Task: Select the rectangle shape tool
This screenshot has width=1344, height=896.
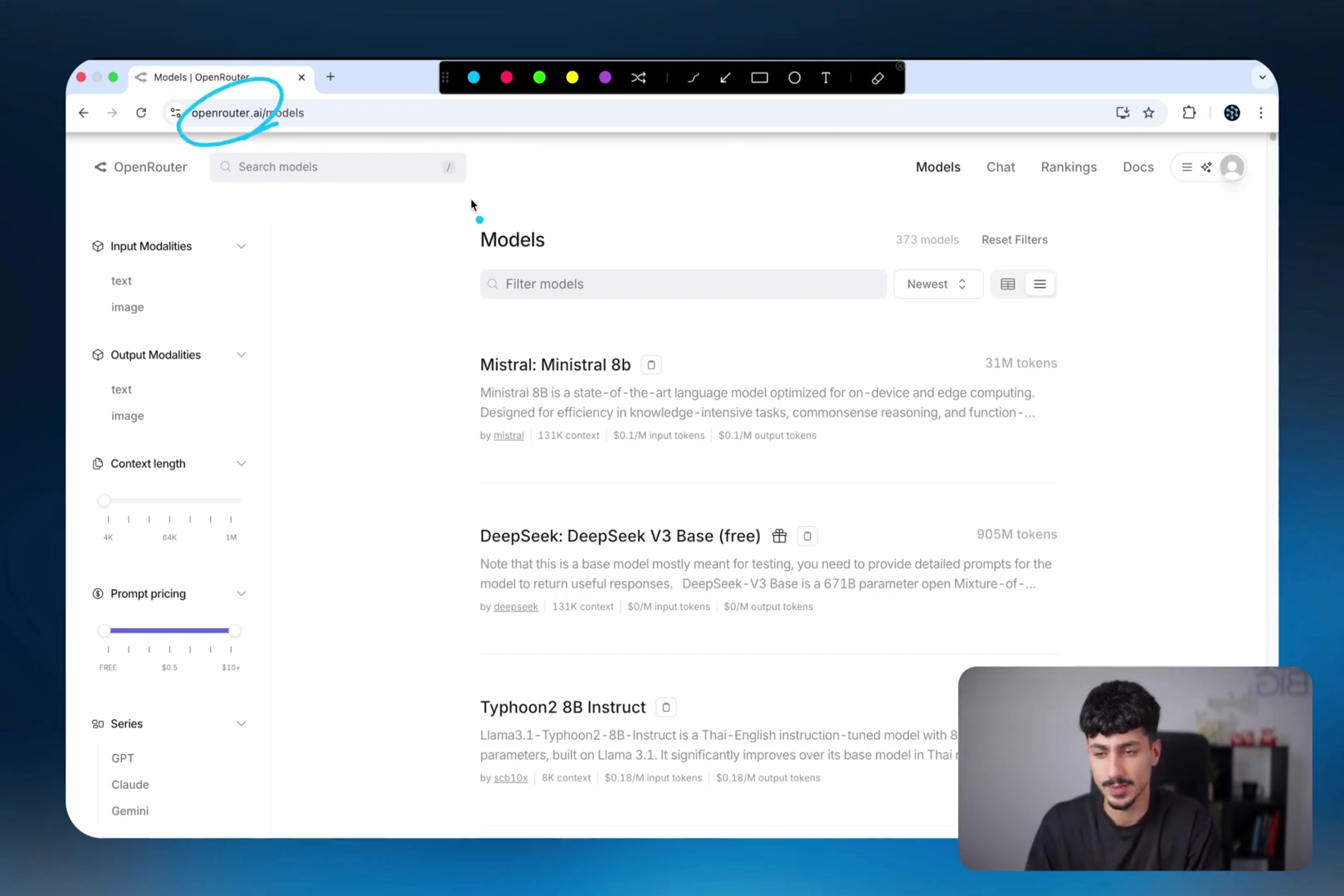Action: [x=759, y=77]
